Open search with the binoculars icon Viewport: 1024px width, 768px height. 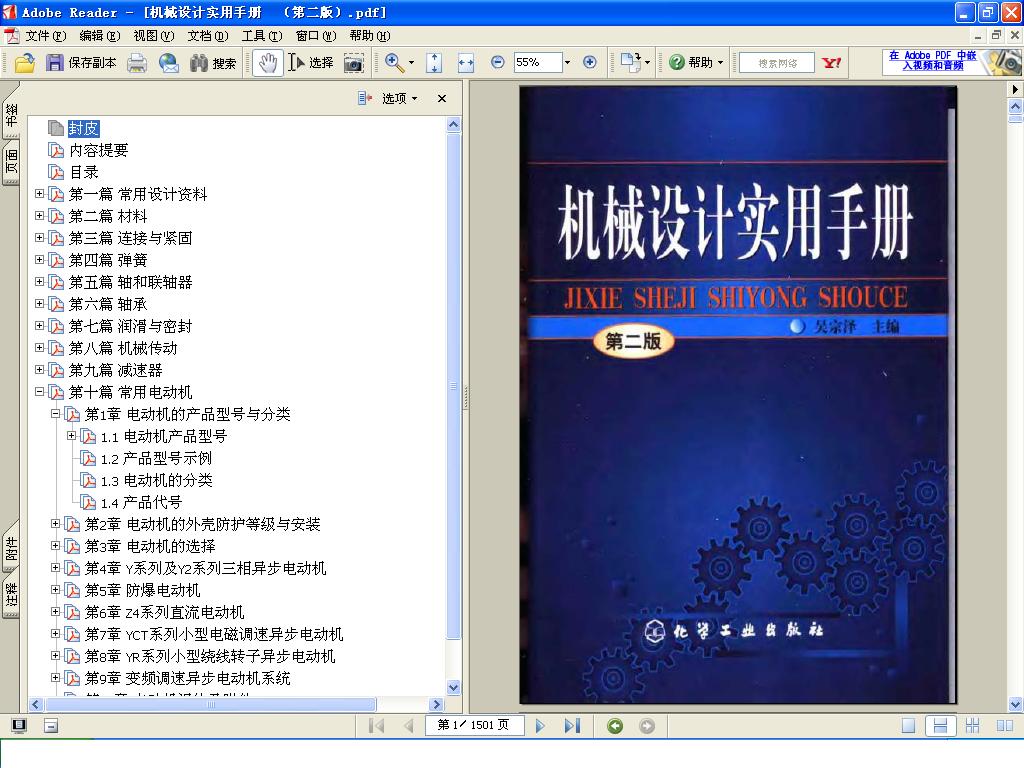199,63
